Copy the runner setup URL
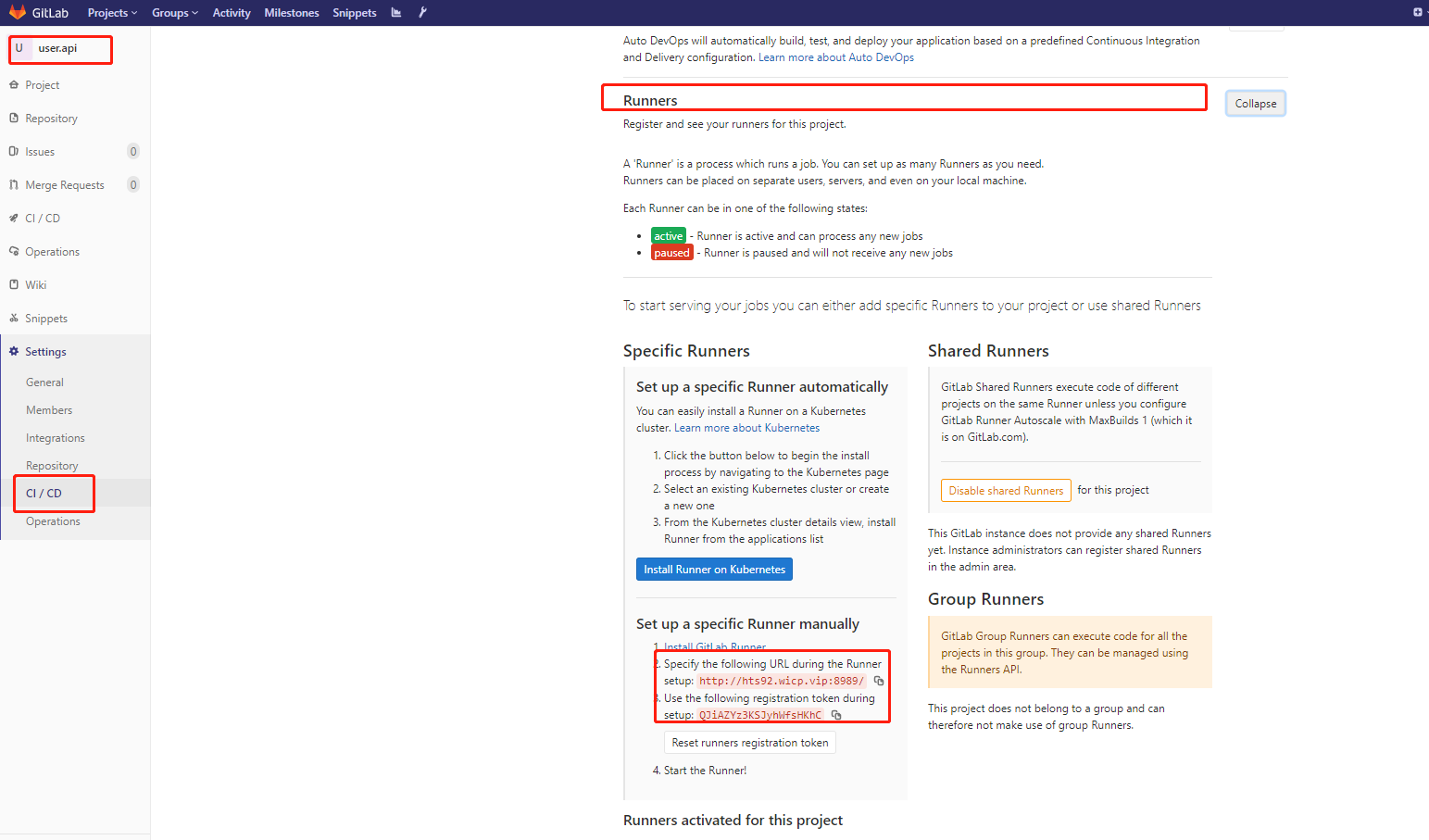The image size is (1429, 840). point(879,681)
